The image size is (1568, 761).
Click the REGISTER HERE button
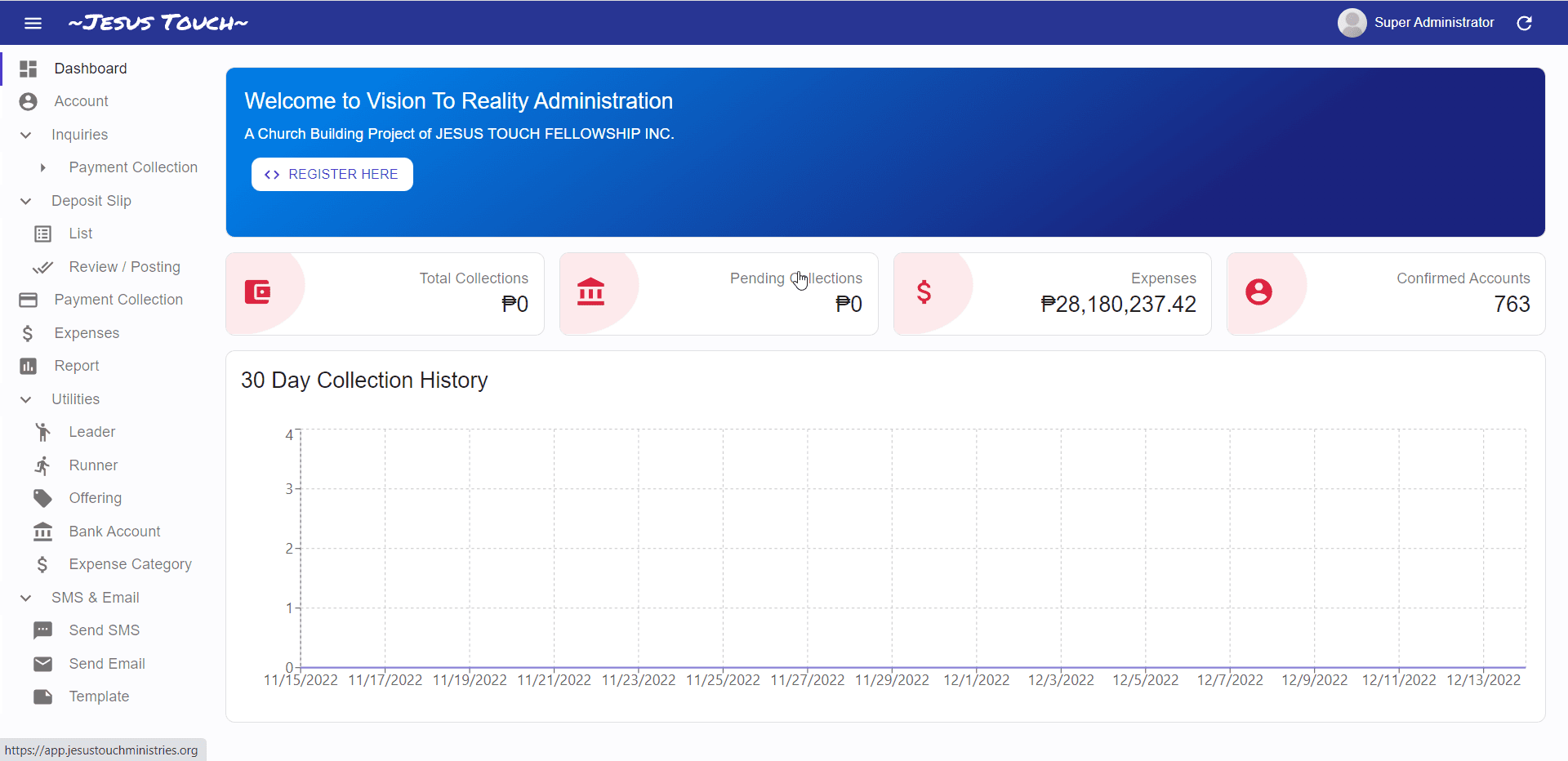tap(332, 174)
